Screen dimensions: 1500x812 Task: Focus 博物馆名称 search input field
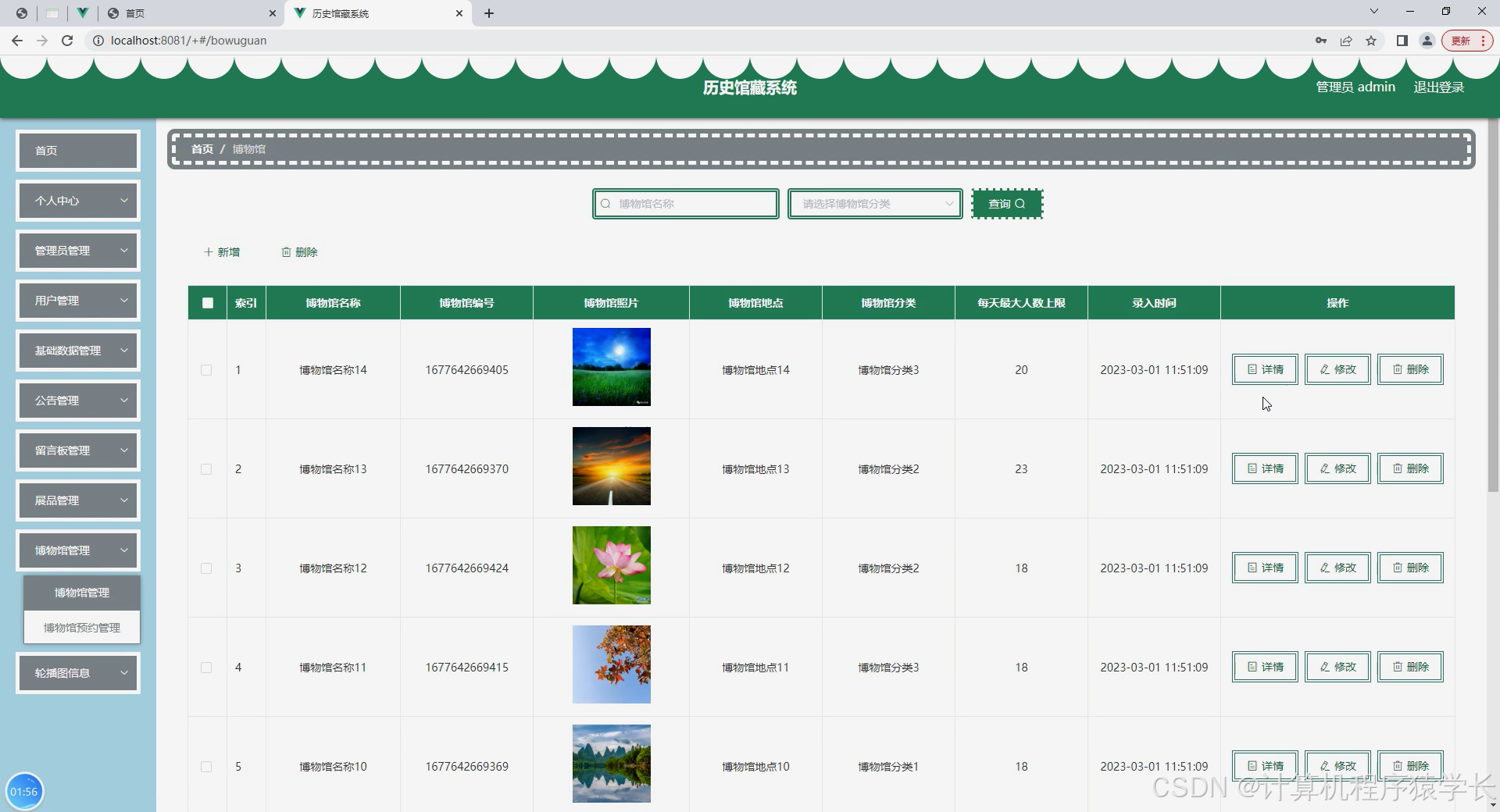686,204
